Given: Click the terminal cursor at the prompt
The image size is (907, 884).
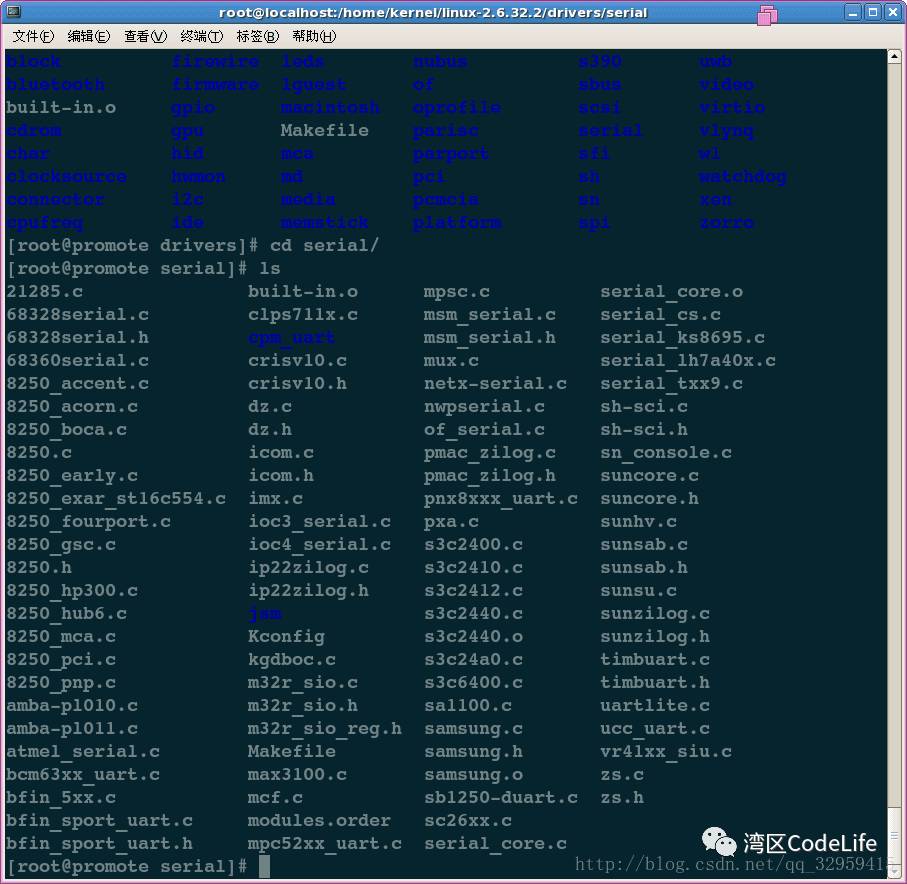Looking at the screenshot, I should point(264,866).
